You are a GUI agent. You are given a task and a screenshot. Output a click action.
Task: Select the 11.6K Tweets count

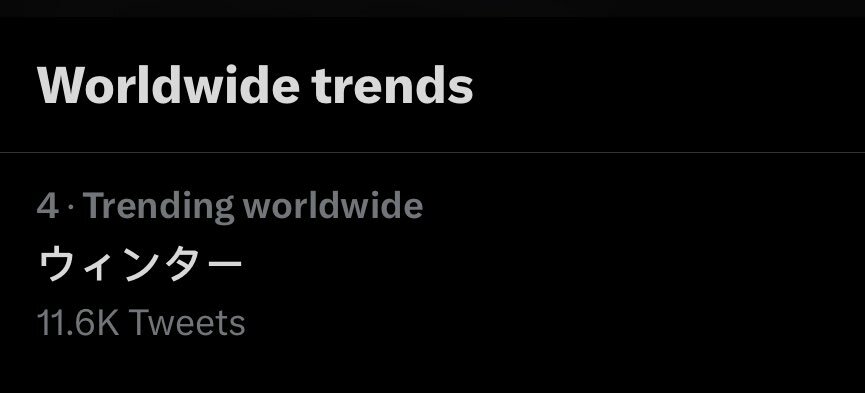(x=141, y=323)
